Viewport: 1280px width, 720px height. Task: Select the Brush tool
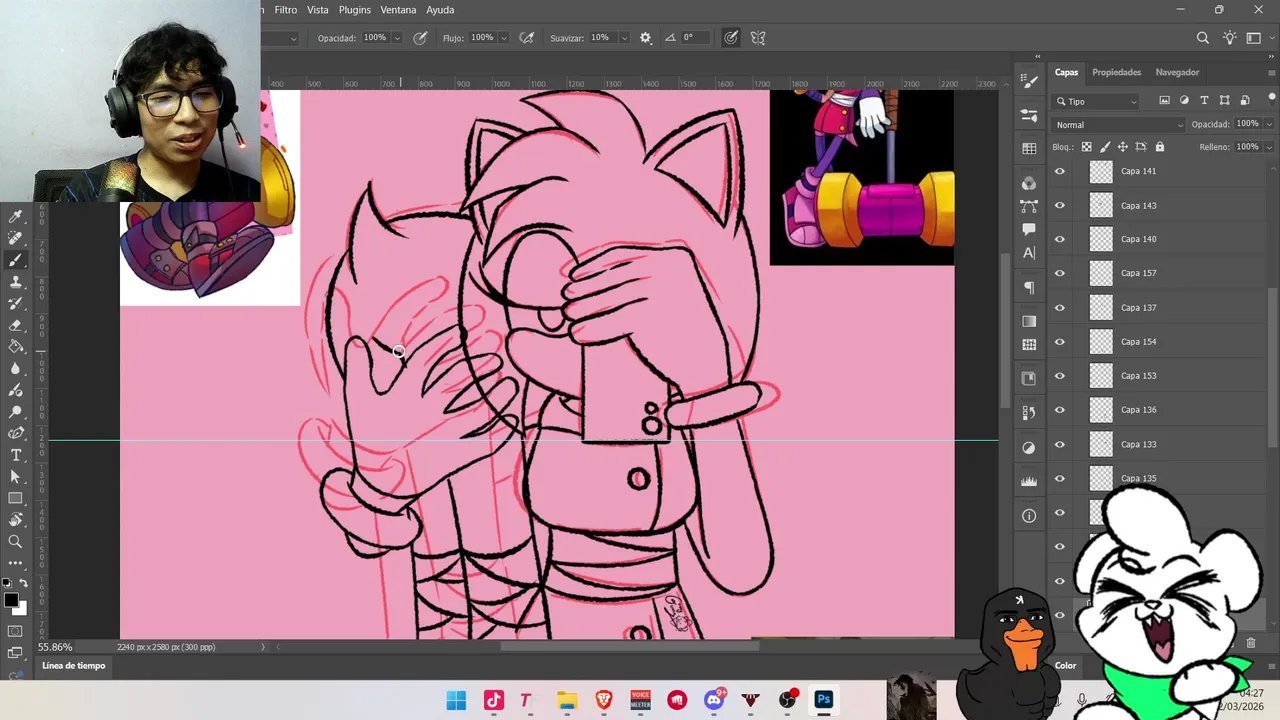click(x=15, y=260)
